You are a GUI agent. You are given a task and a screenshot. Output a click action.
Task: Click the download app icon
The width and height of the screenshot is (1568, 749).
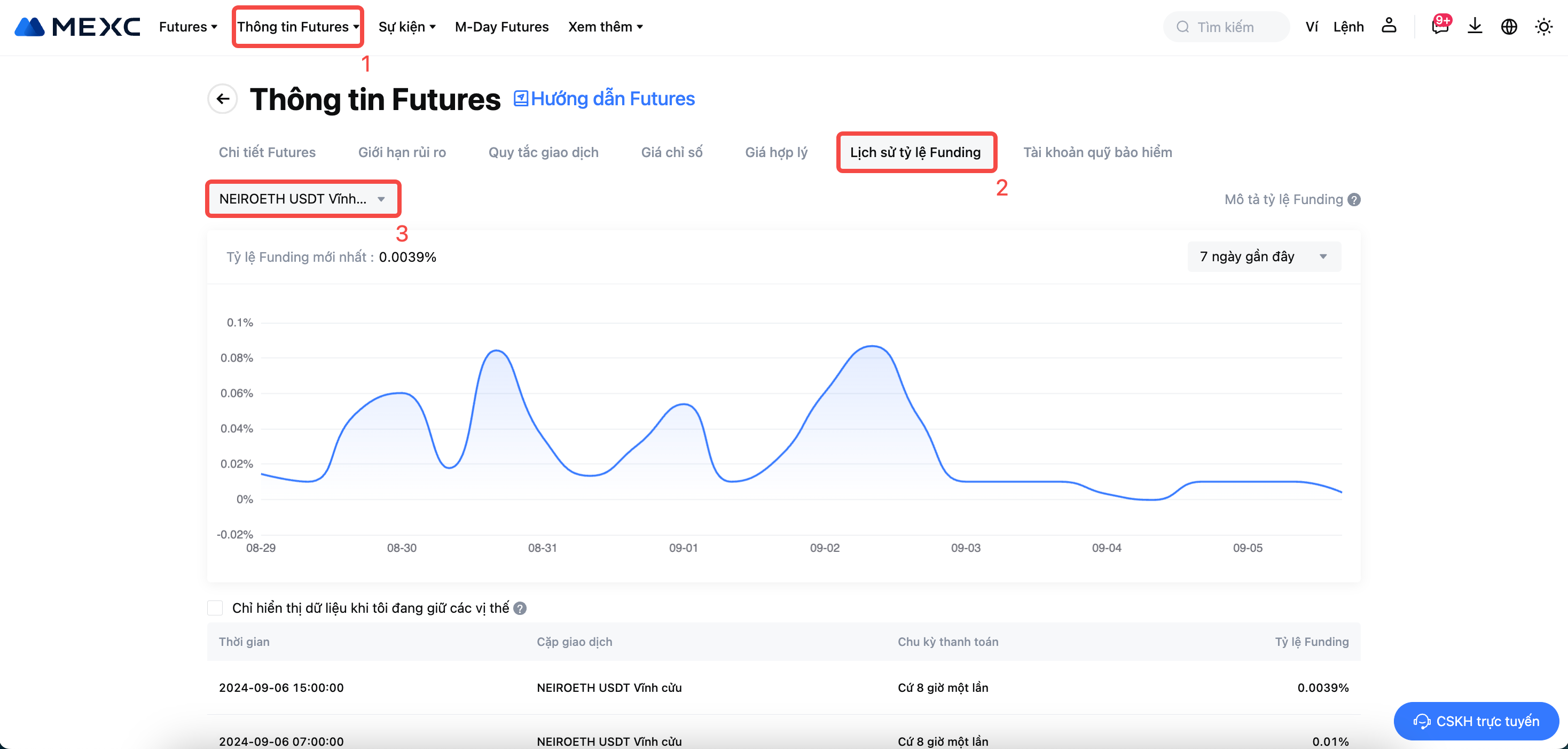pos(1475,26)
